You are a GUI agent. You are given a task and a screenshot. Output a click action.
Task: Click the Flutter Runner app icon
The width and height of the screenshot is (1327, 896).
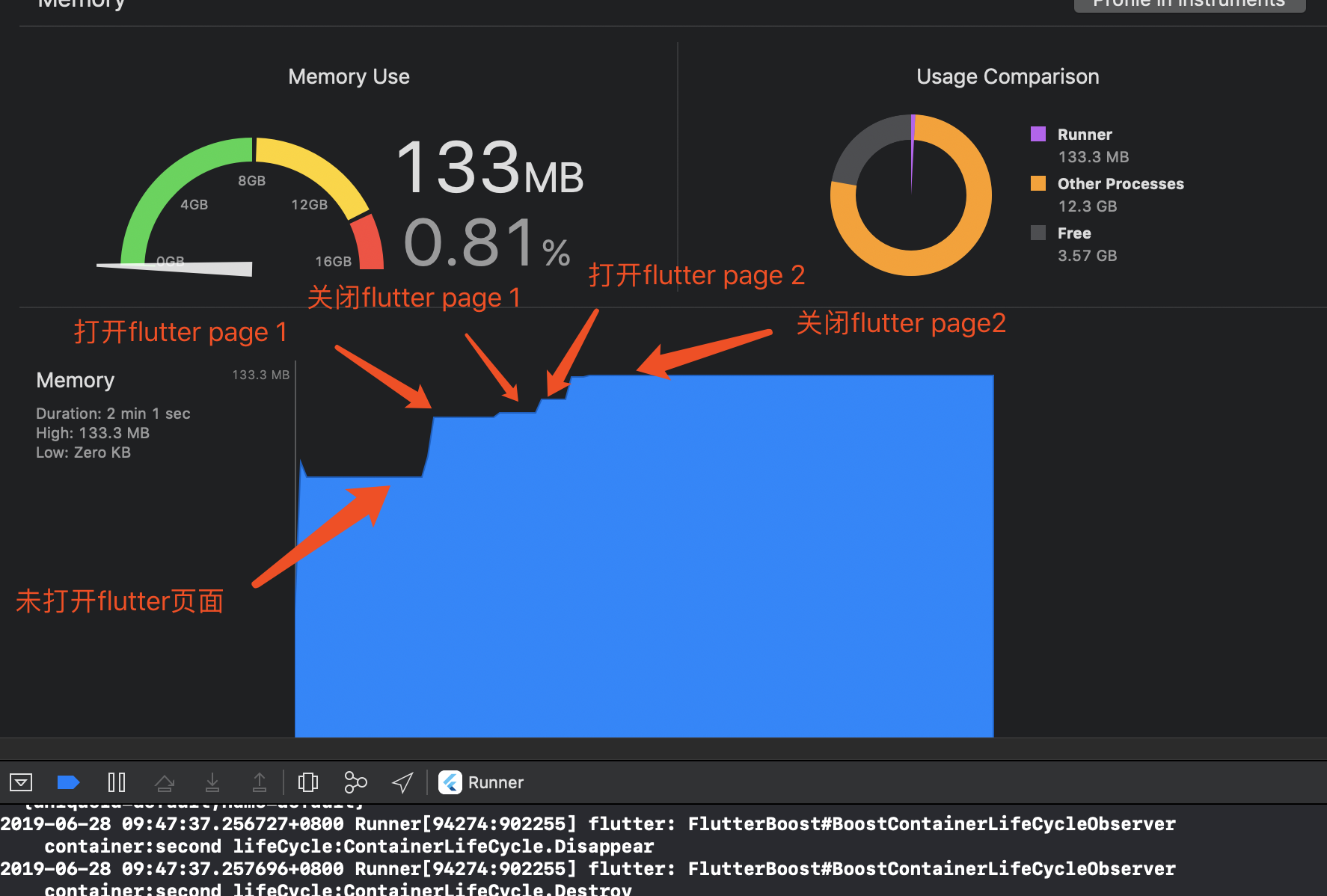[450, 782]
